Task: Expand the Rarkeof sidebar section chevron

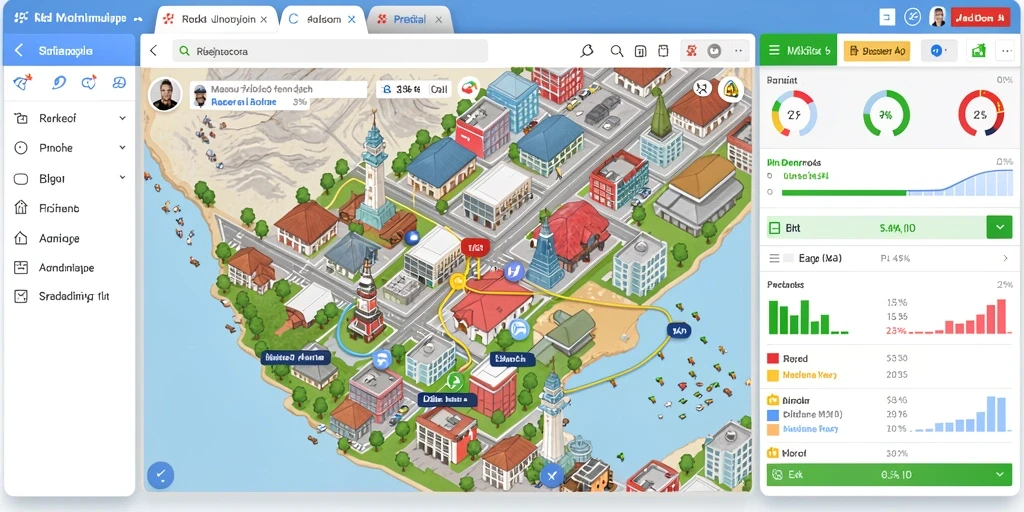Action: click(122, 118)
